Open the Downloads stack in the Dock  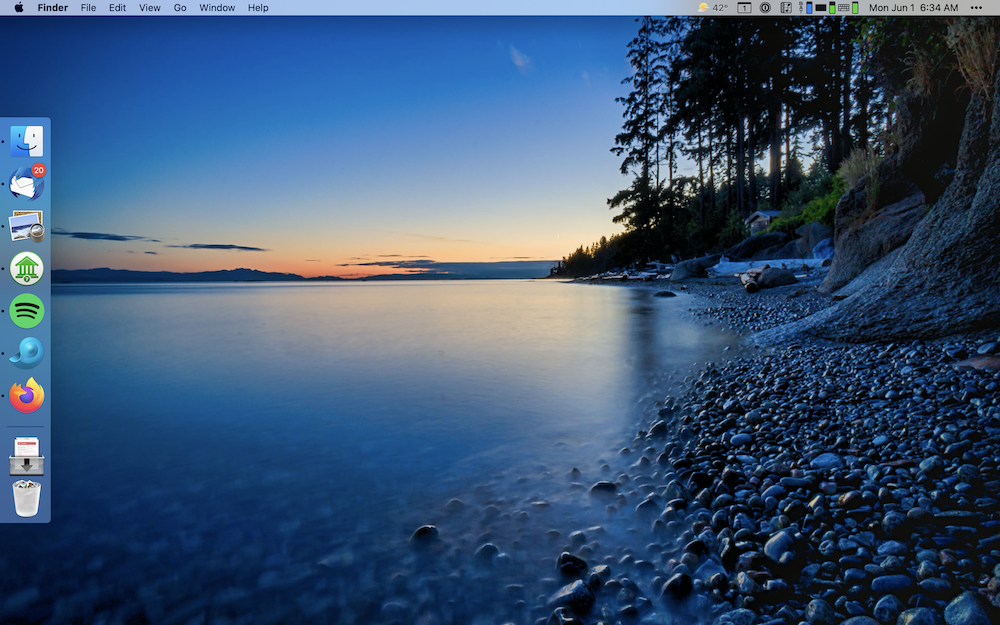point(27,455)
